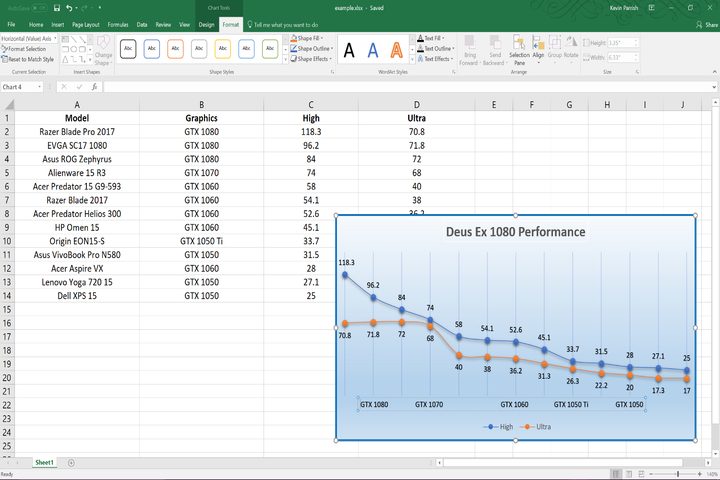720x480 pixels.
Task: Click the zoom slider in status bar
Action: pos(677,474)
